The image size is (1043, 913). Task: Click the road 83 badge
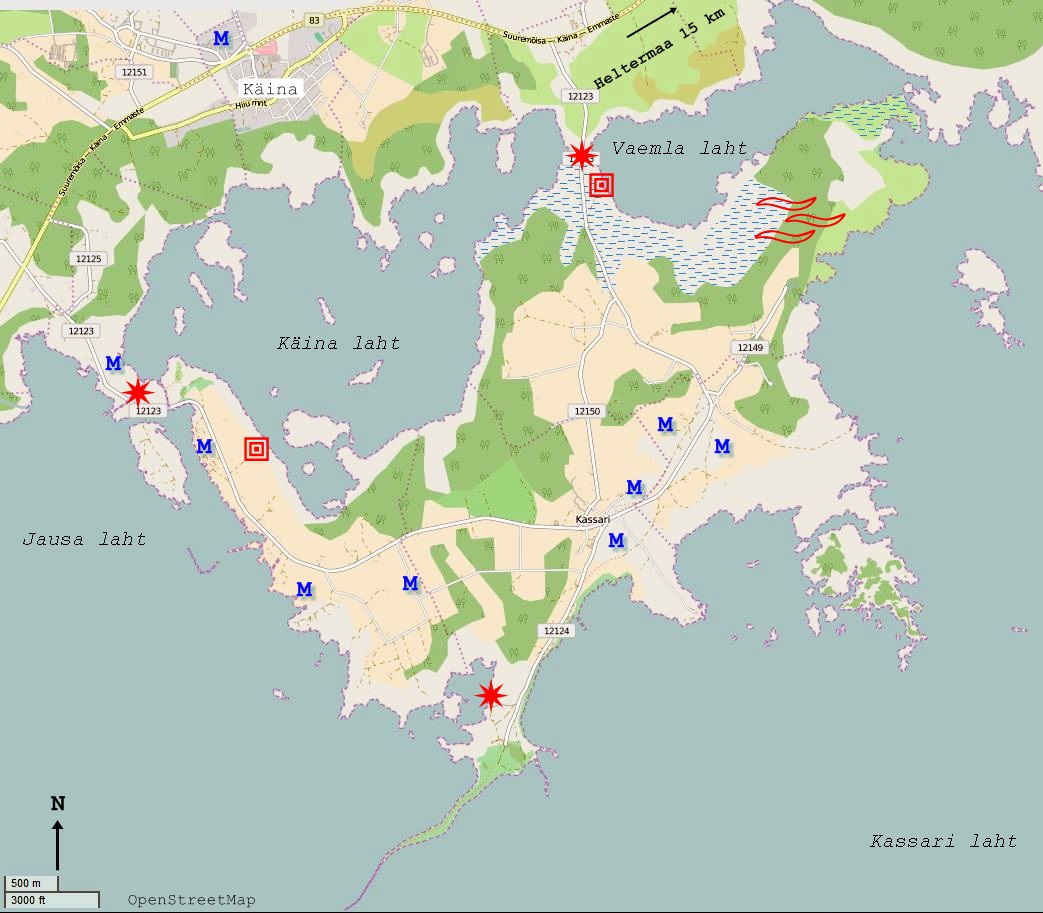click(x=314, y=20)
